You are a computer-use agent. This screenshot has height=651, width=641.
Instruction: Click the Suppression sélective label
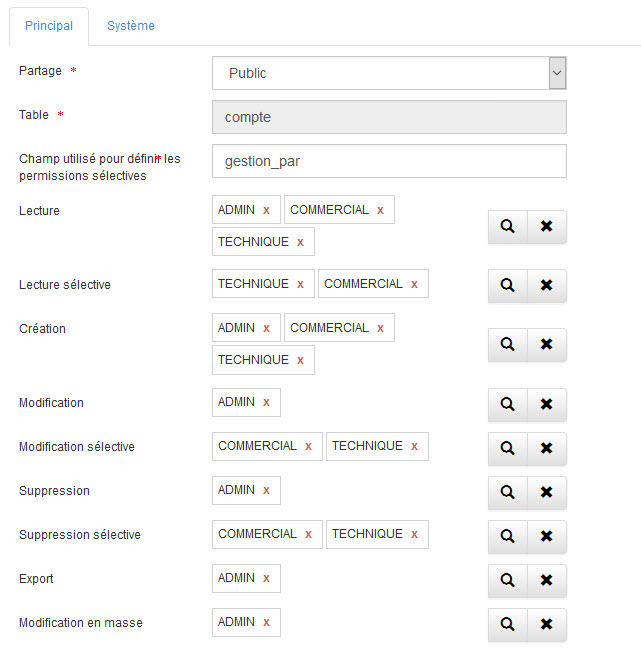click(x=80, y=535)
